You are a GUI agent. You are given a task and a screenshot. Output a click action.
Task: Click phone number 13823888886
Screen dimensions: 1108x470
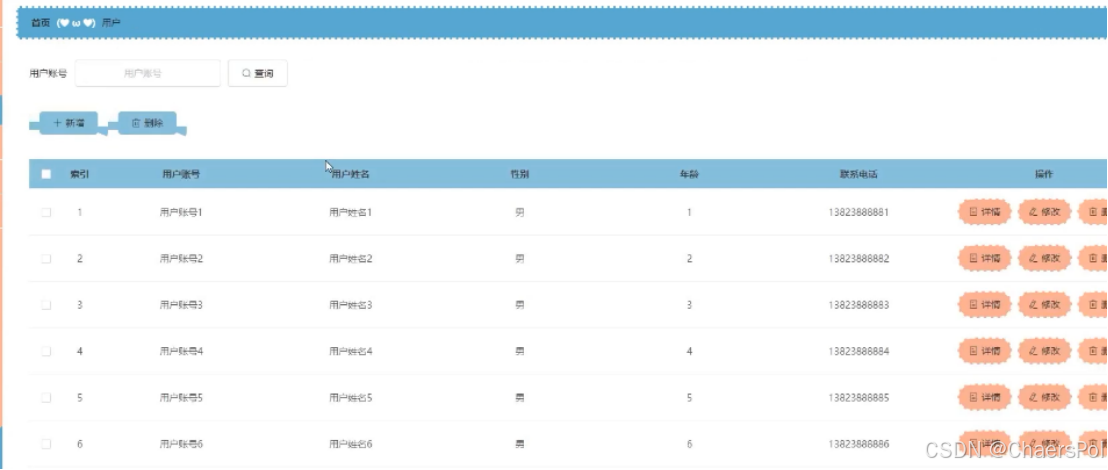point(859,444)
